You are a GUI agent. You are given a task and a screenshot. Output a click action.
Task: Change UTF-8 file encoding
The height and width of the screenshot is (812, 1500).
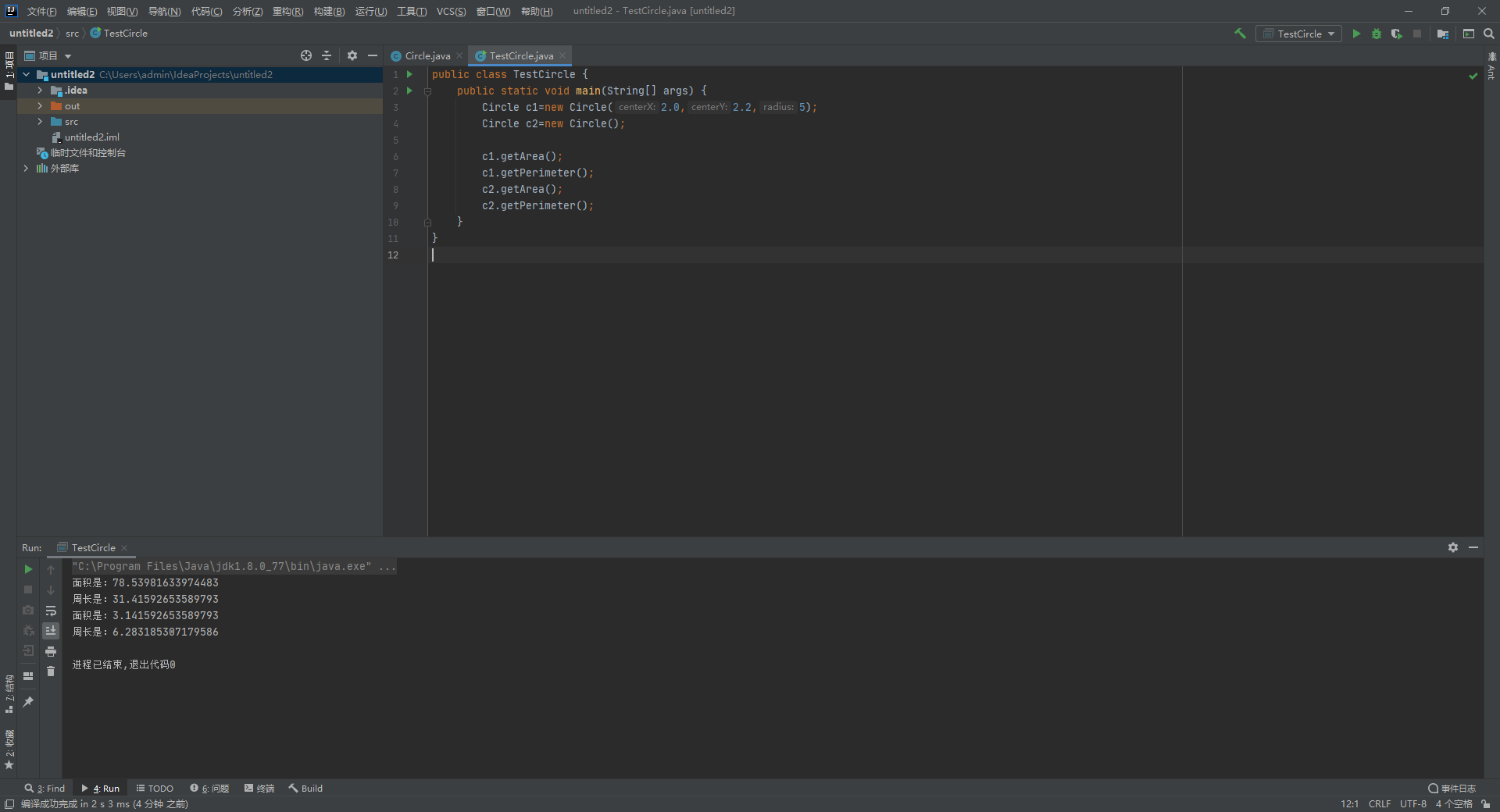coord(1412,804)
